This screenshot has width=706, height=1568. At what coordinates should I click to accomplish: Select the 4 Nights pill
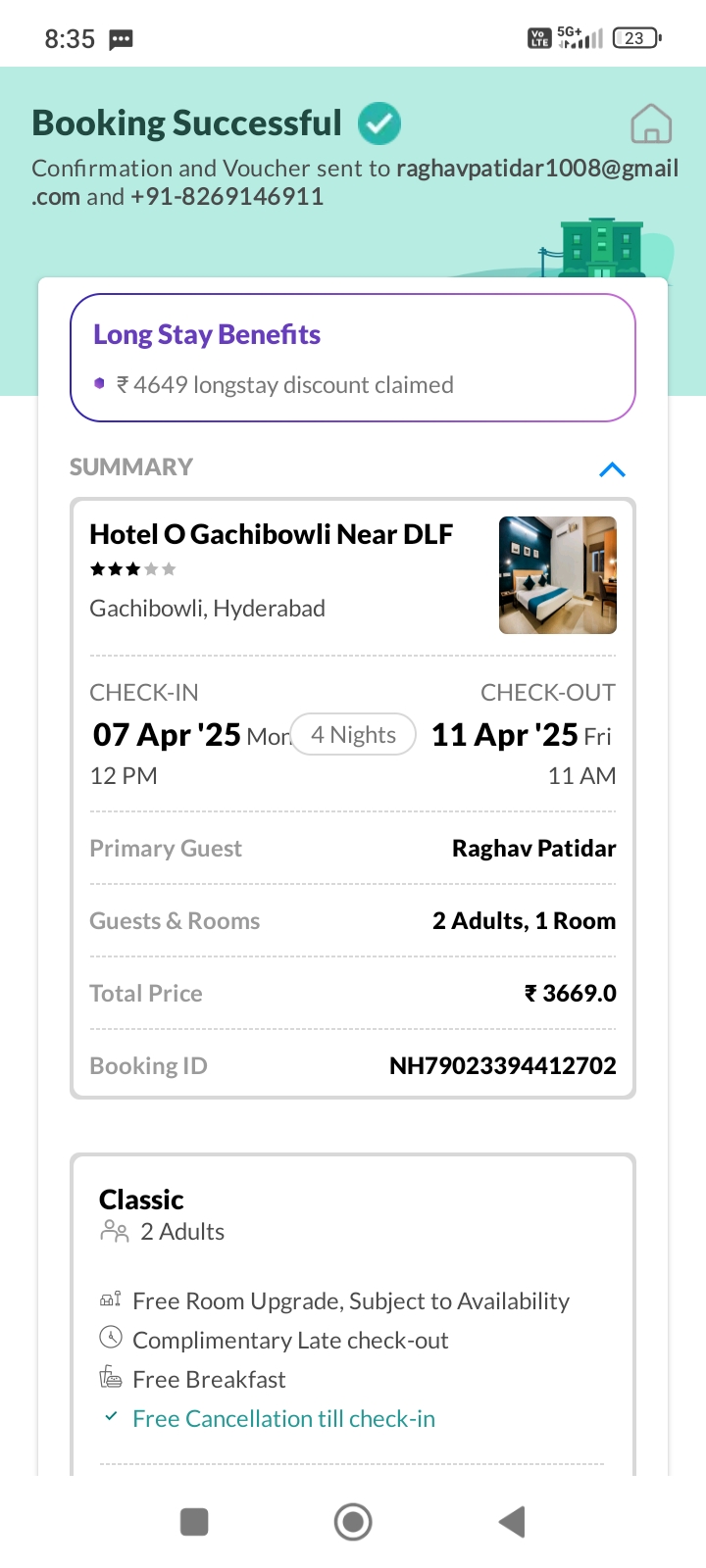353,734
